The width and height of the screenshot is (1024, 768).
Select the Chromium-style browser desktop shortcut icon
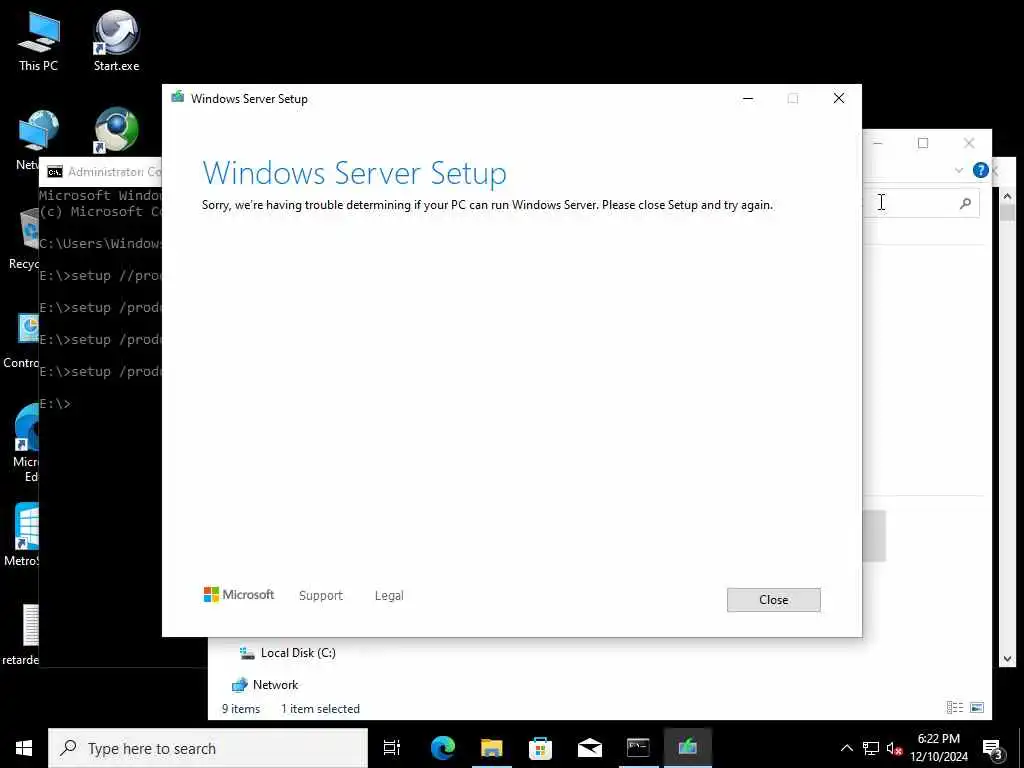(116, 129)
